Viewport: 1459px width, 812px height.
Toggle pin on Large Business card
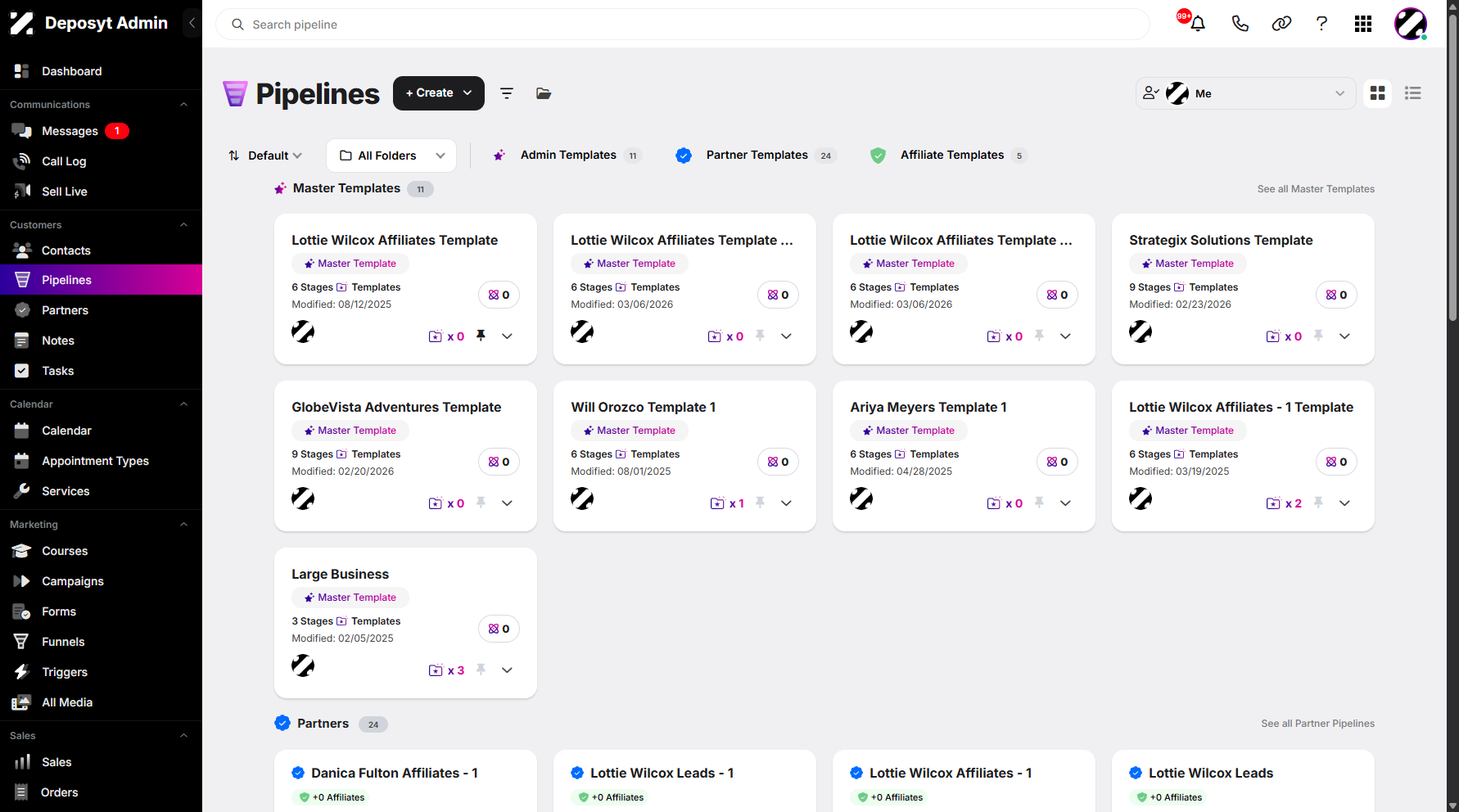[481, 670]
